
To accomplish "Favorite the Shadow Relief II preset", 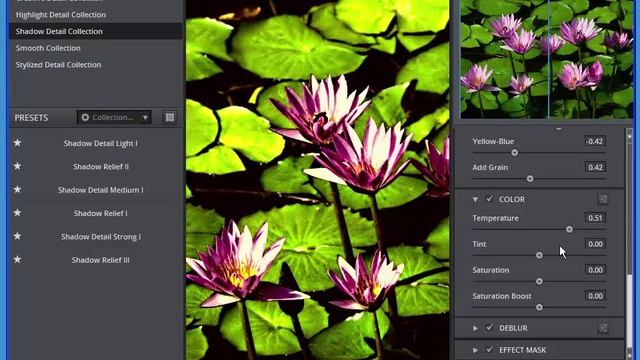I will (18, 166).
